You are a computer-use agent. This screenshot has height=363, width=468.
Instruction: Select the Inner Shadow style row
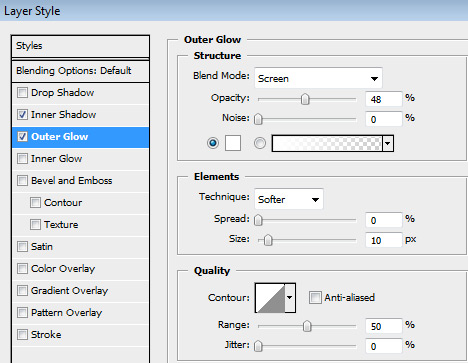(80, 114)
